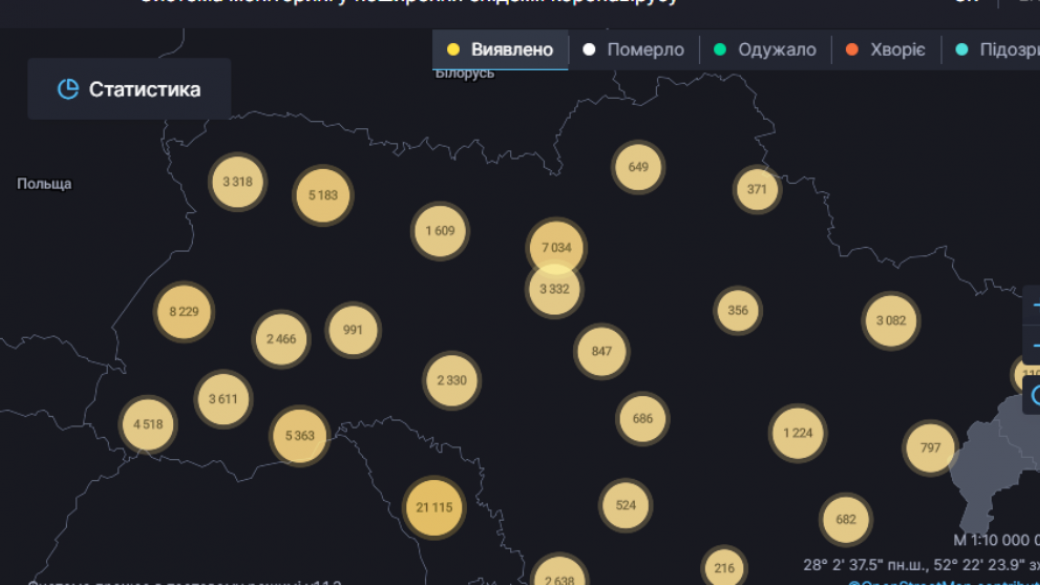Click the 8 229 cases marker

(184, 312)
